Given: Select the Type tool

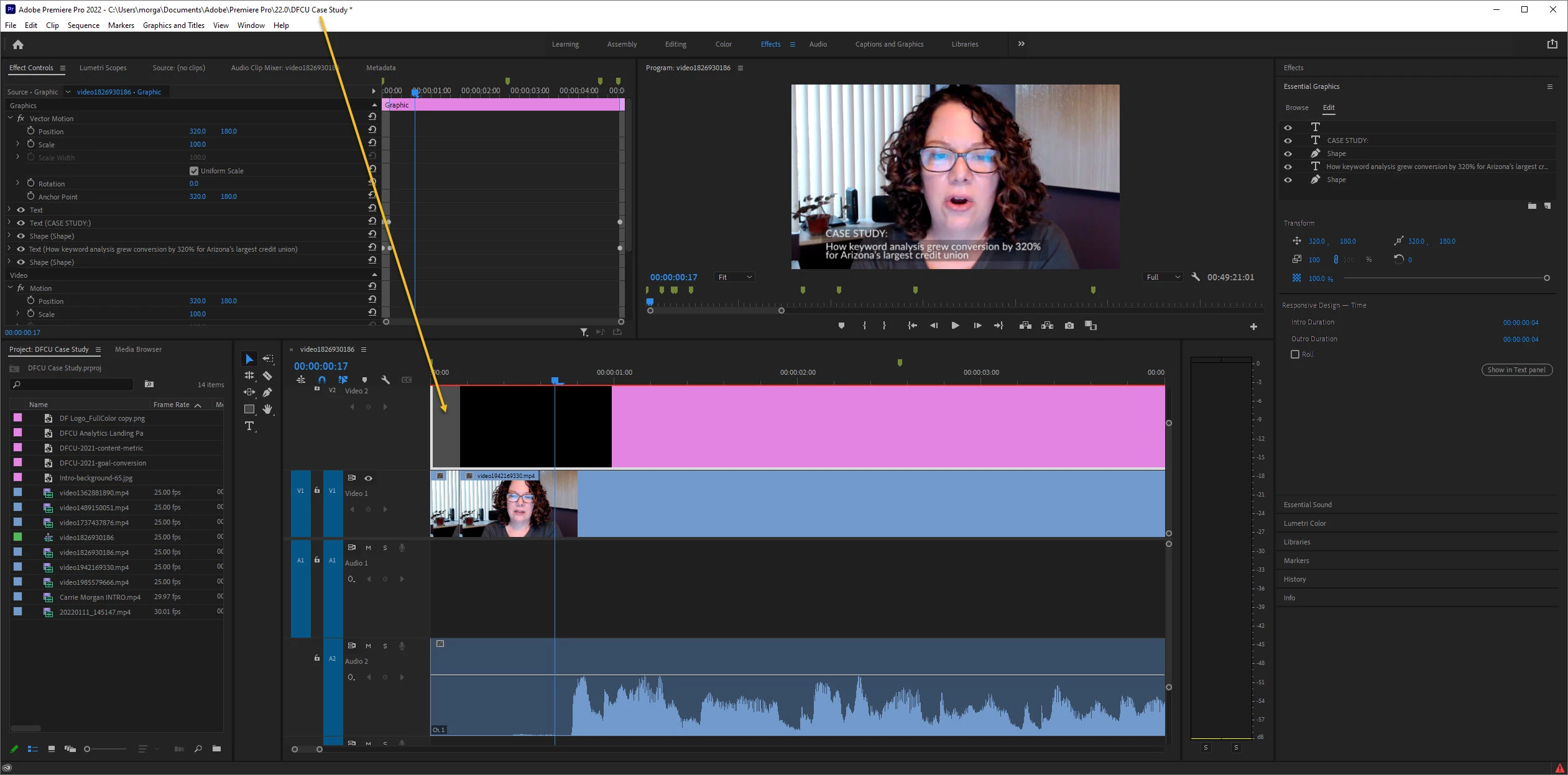Looking at the screenshot, I should coord(249,426).
